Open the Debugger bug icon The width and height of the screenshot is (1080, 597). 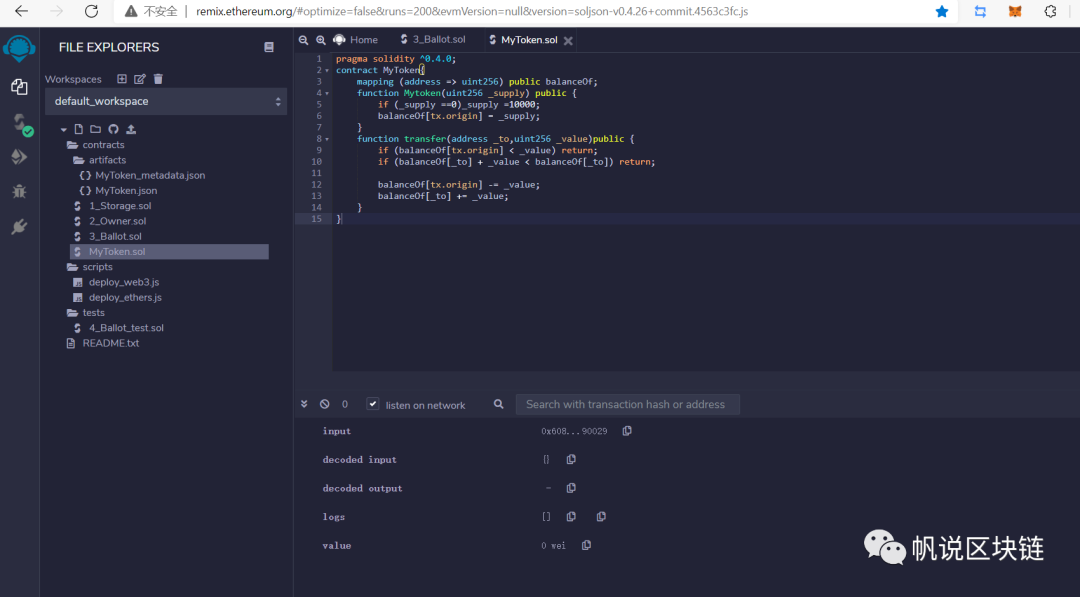click(x=19, y=191)
